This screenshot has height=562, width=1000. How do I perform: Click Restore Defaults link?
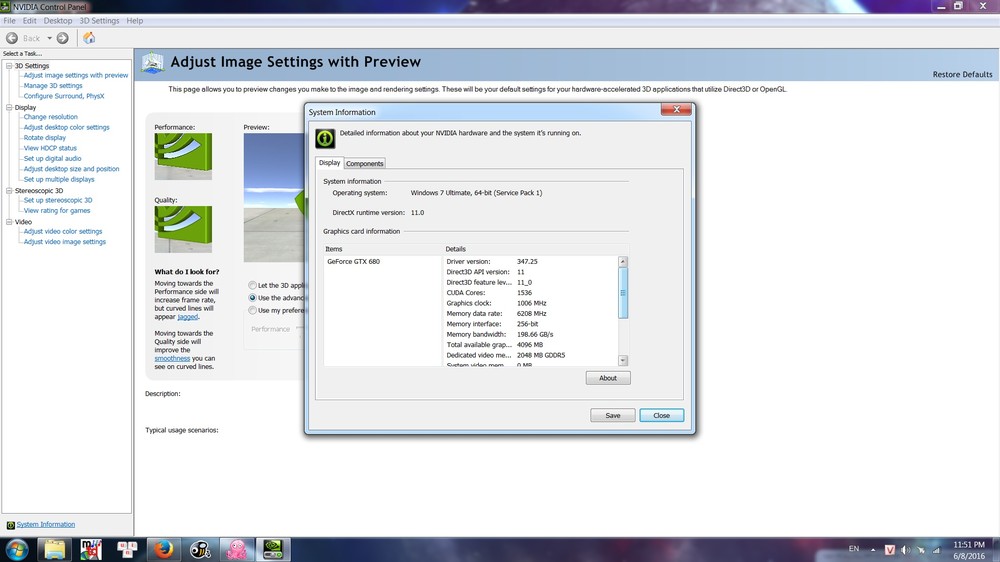[x=962, y=75]
